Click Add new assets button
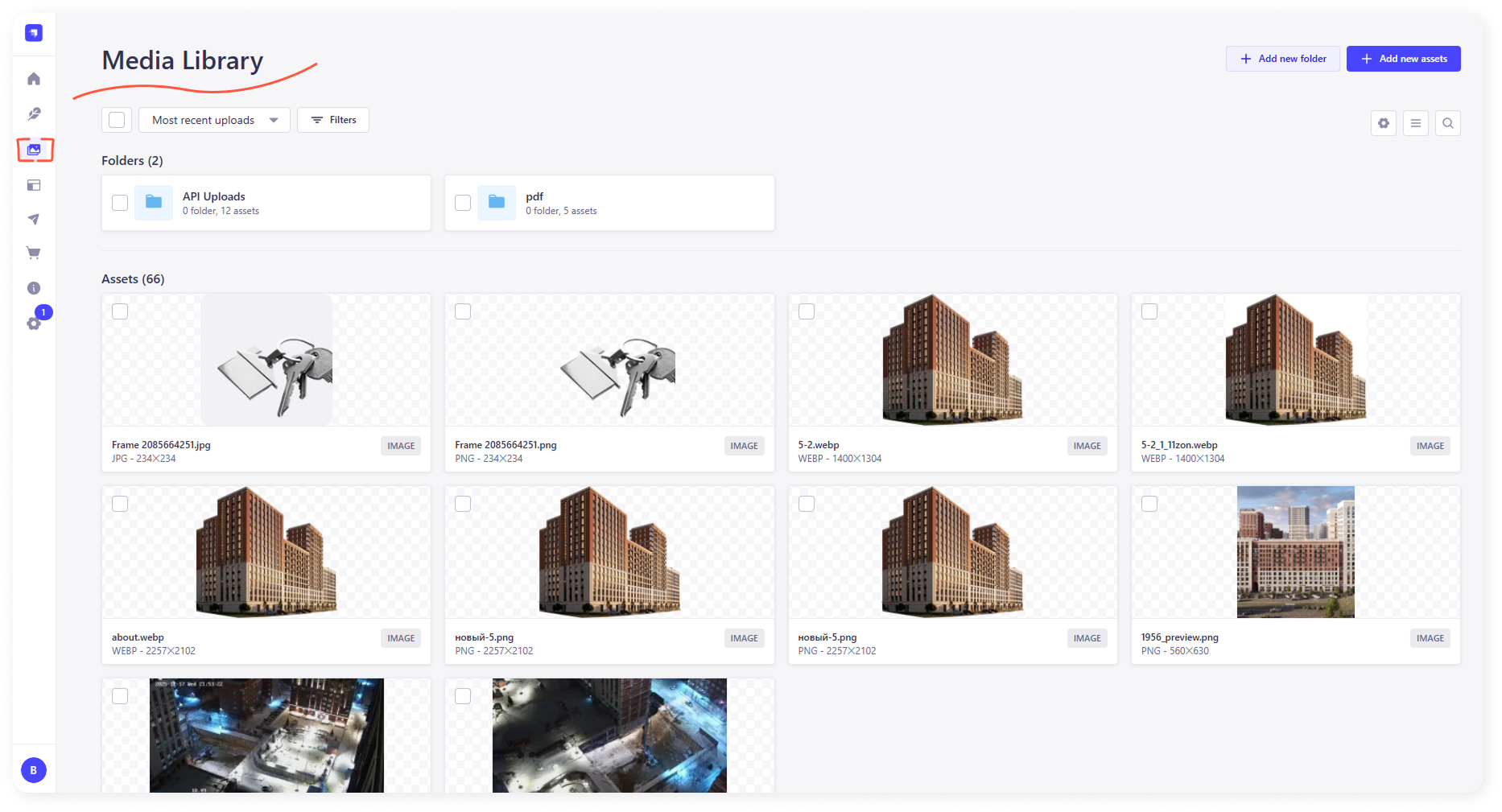Viewport: 1502px width, 812px height. click(1403, 59)
